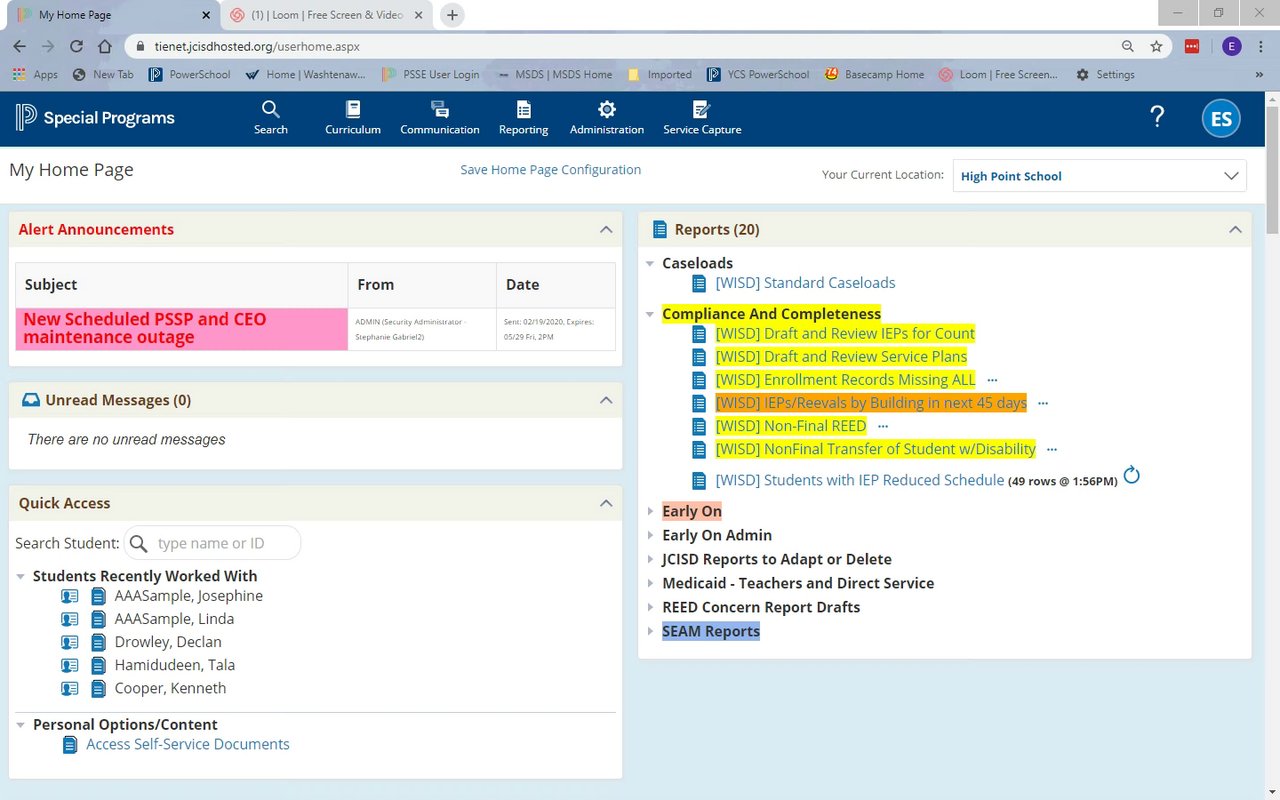Bookmark this page with the star icon
Image resolution: width=1280 pixels, height=800 pixels.
pyautogui.click(x=1157, y=46)
